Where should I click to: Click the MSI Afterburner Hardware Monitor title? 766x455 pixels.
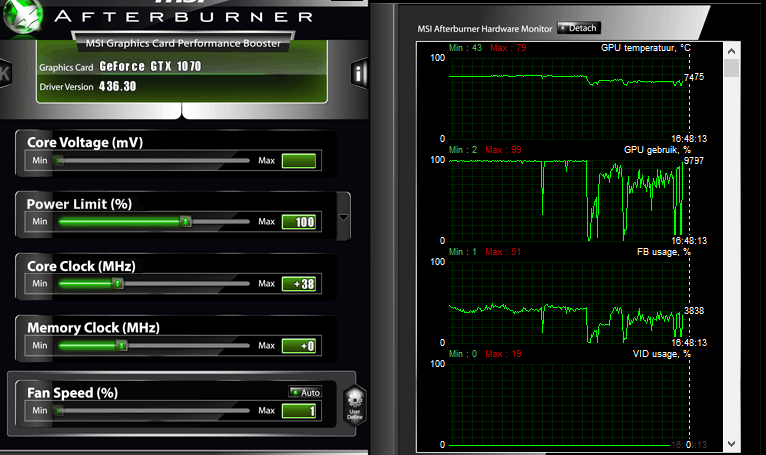(x=485, y=29)
